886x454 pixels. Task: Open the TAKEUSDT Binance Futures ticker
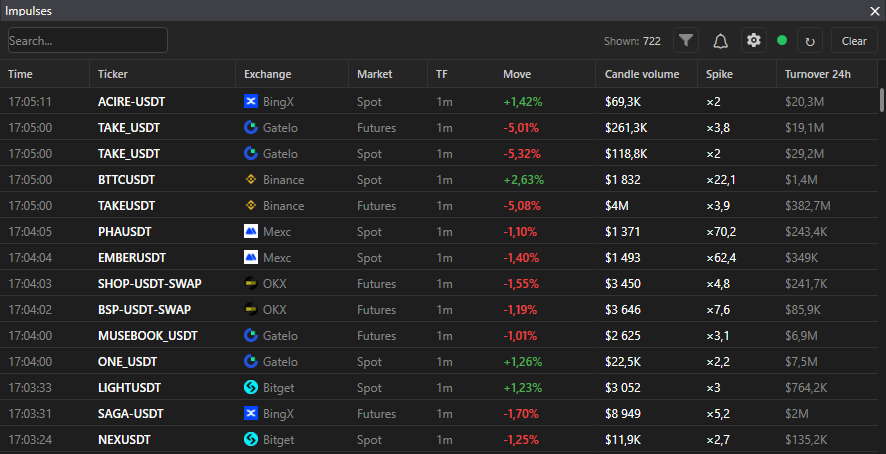tap(126, 206)
